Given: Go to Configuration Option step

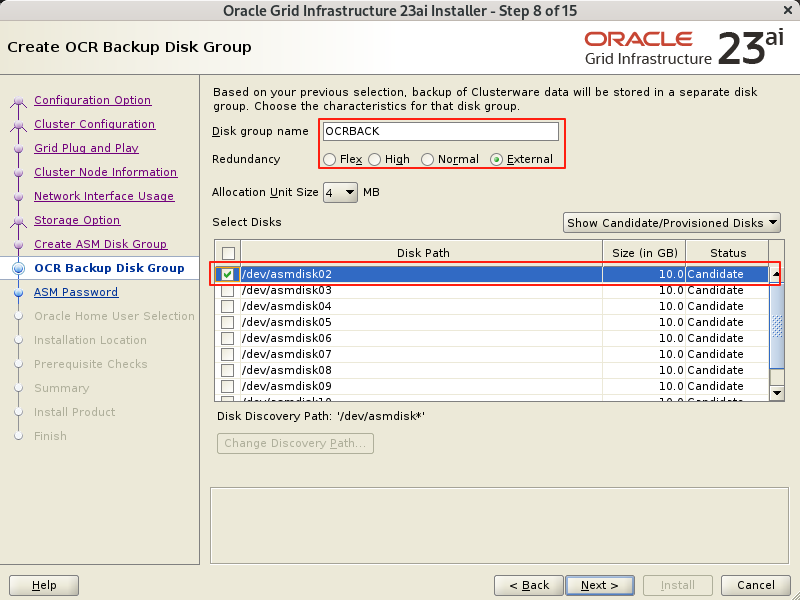Looking at the screenshot, I should coord(92,100).
